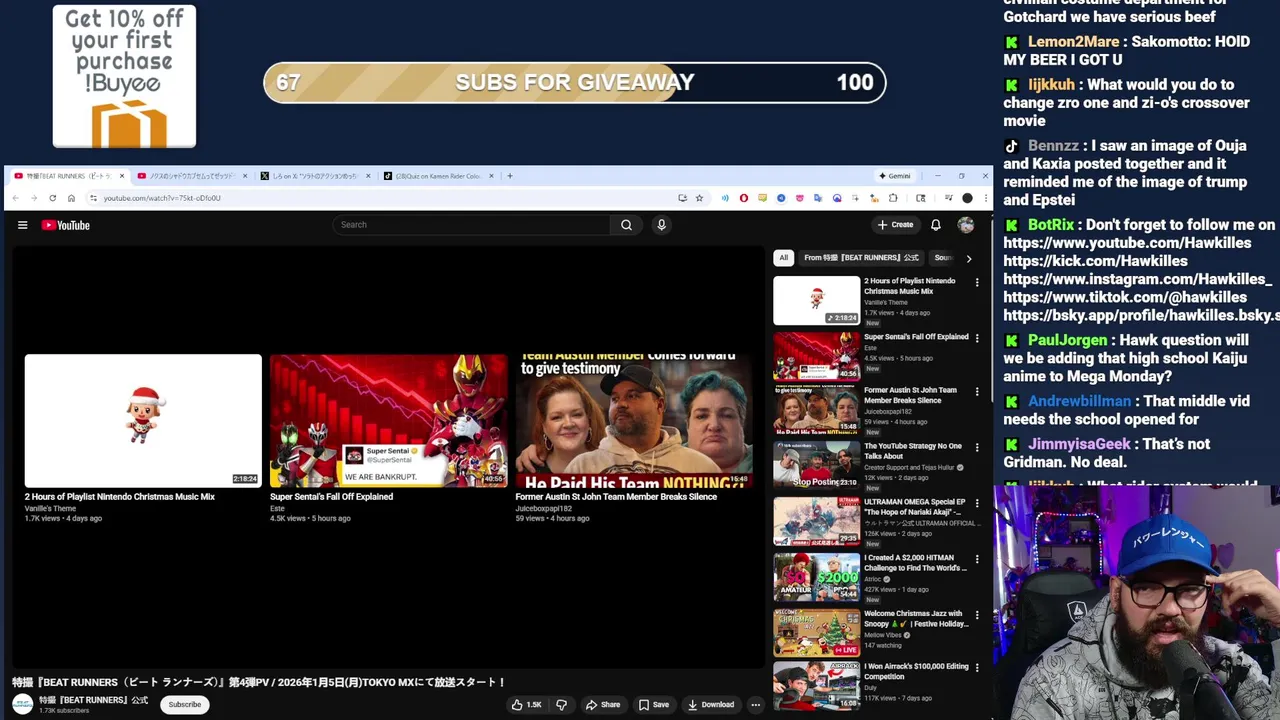Open sidebar title The YouTube Strategy No One Talks About
The height and width of the screenshot is (720, 1280).
click(x=913, y=451)
